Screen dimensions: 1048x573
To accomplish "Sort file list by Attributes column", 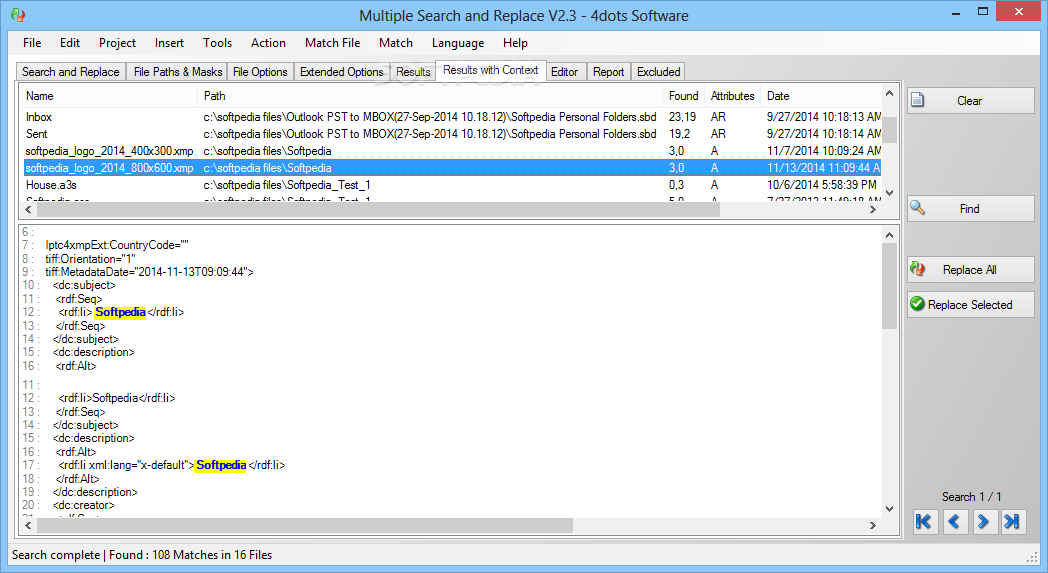I will point(733,96).
